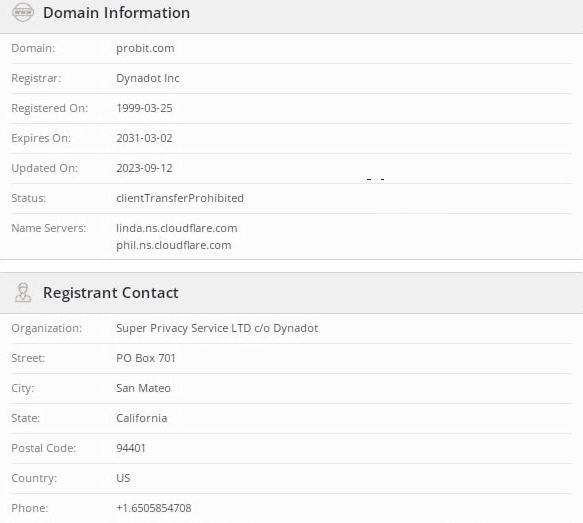Click the San Mateo city value
The width and height of the screenshot is (583, 523).
click(x=143, y=388)
